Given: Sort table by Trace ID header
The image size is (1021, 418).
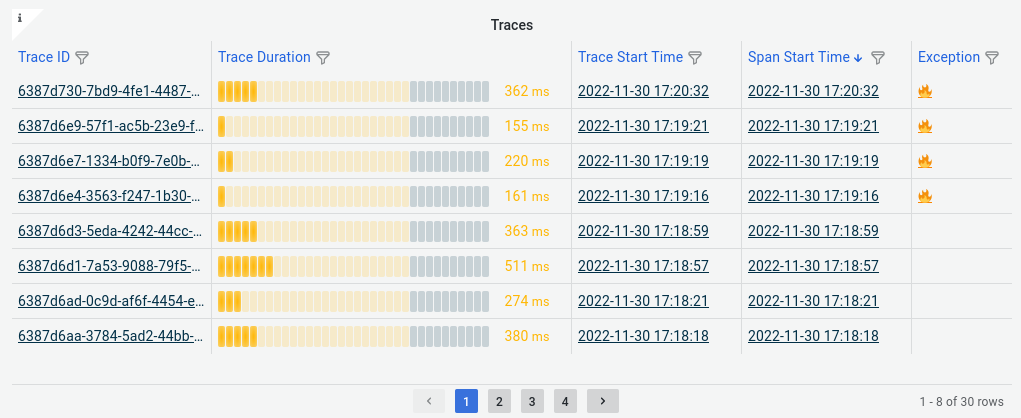Looking at the screenshot, I should (x=44, y=57).
